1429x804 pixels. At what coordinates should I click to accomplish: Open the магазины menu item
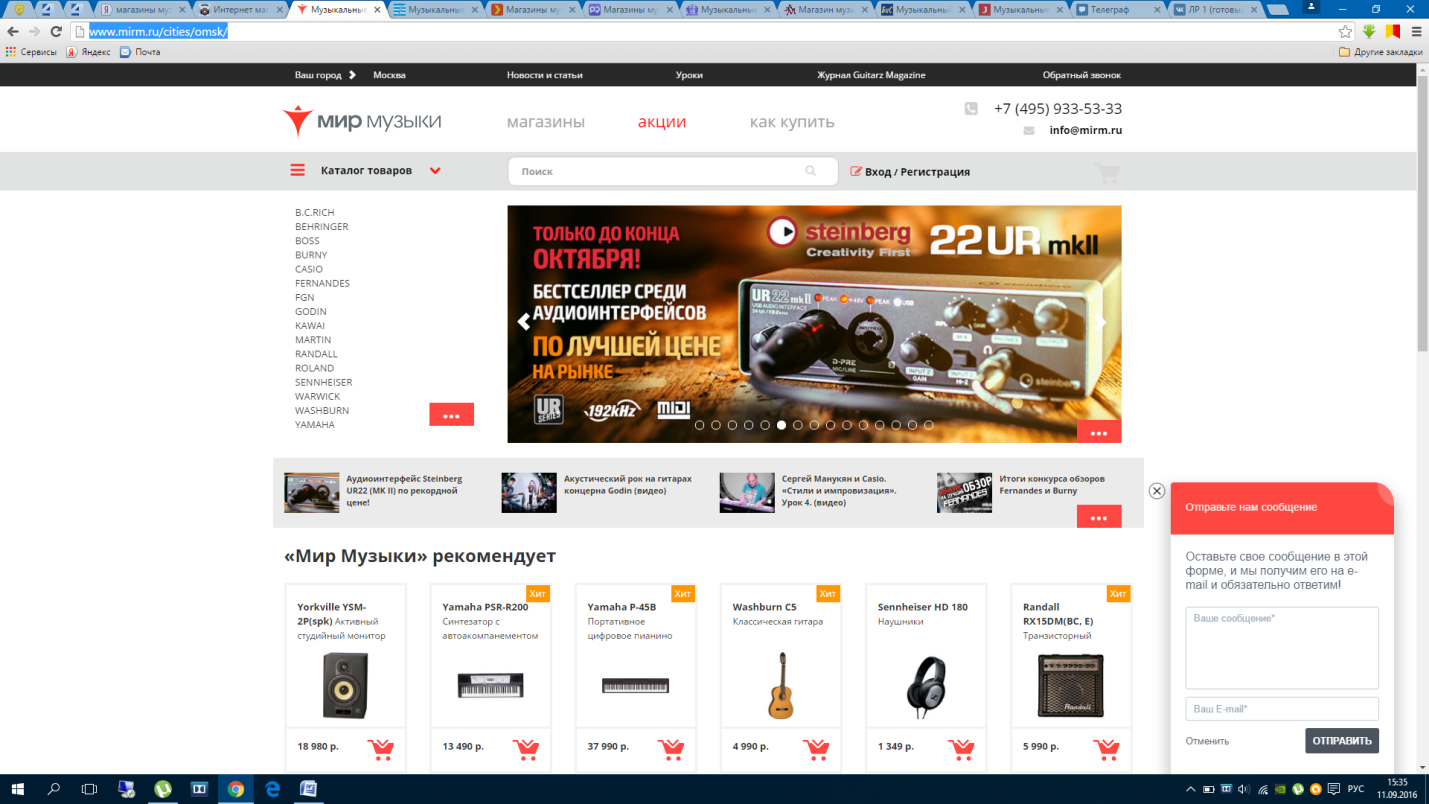(546, 122)
